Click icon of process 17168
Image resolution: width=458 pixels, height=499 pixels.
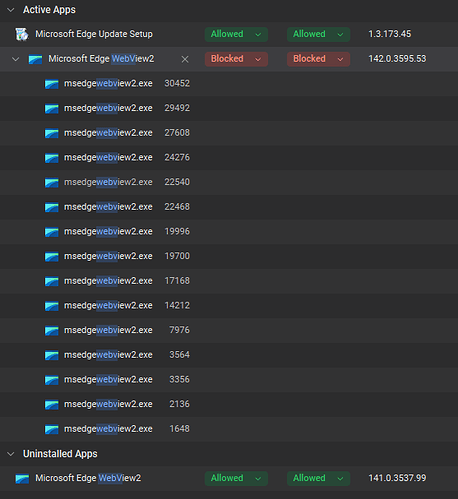click(52, 281)
